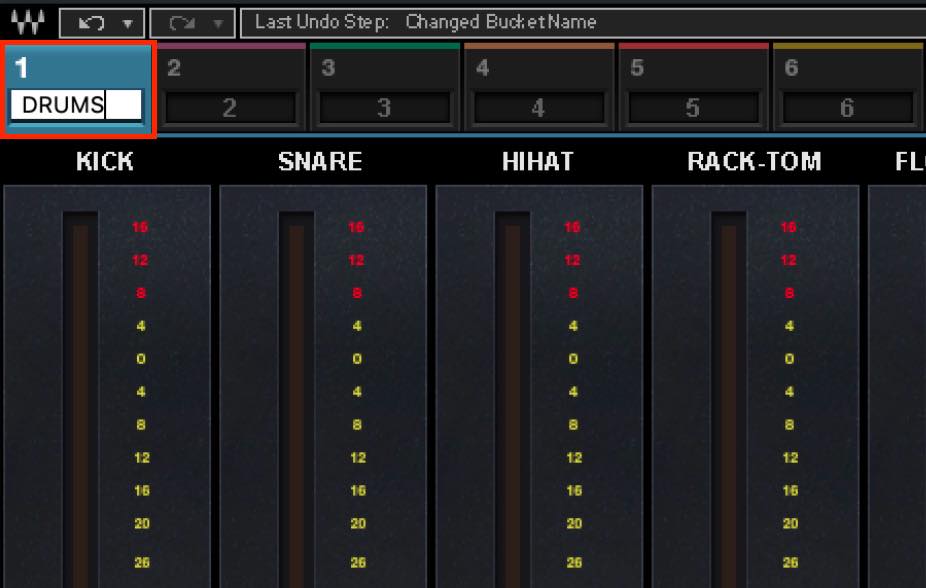The height and width of the screenshot is (588, 926).
Task: Click the red 16 mark on KICK meter
Action: click(x=140, y=227)
